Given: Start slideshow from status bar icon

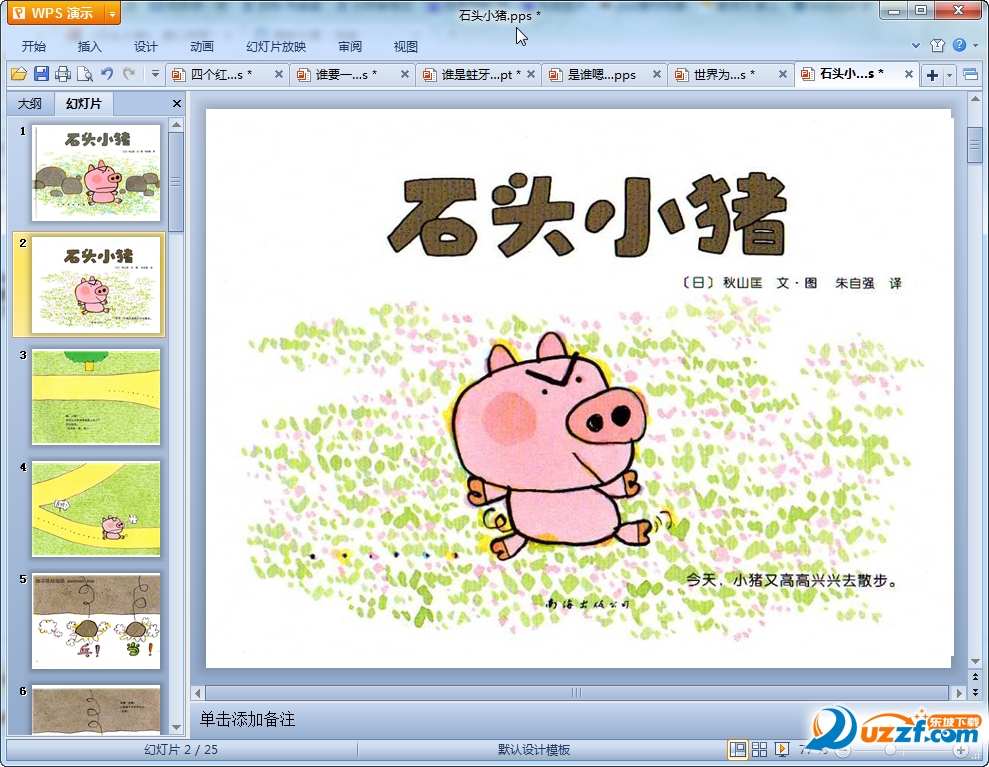Looking at the screenshot, I should coord(781,749).
